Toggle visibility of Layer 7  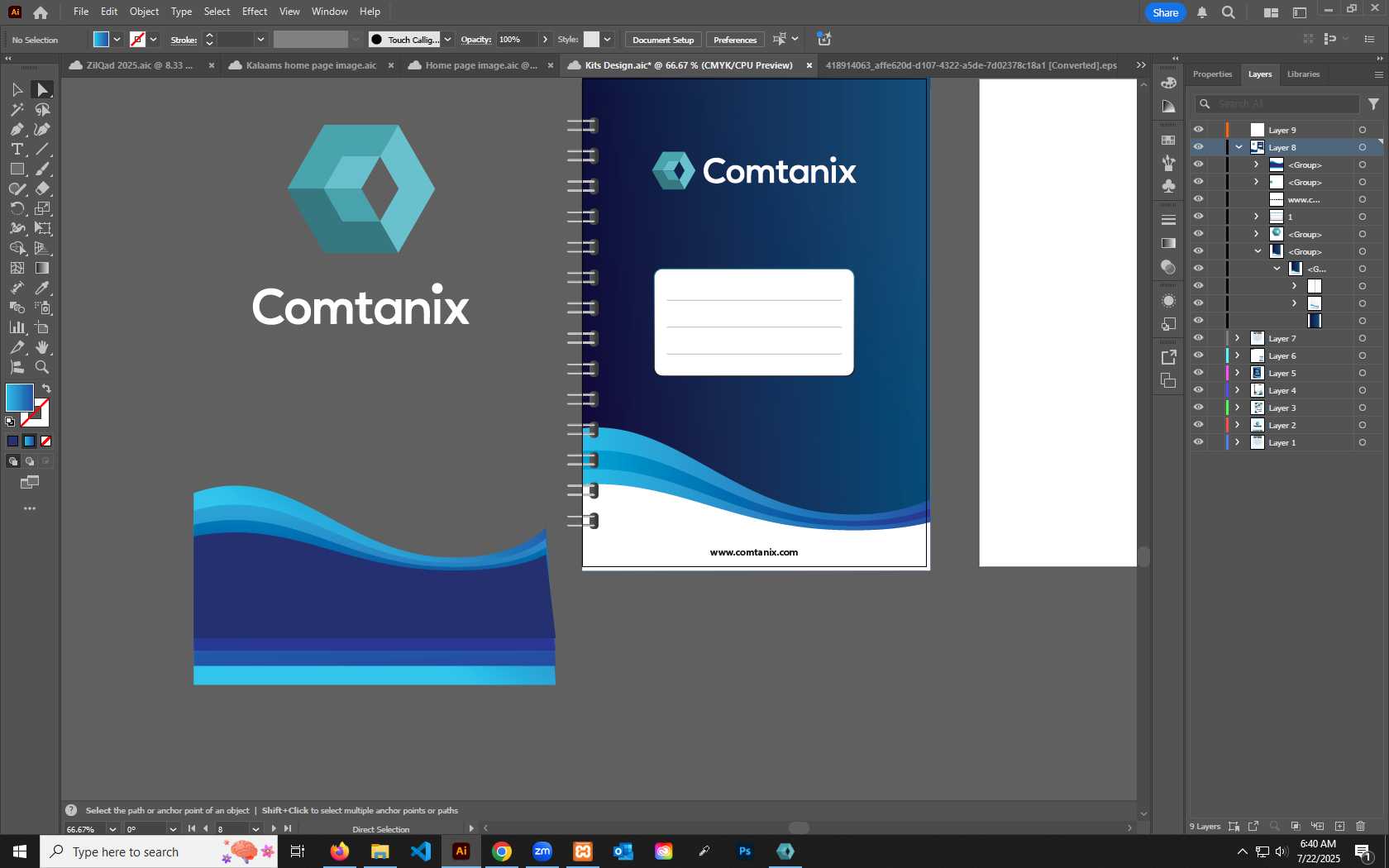point(1198,338)
